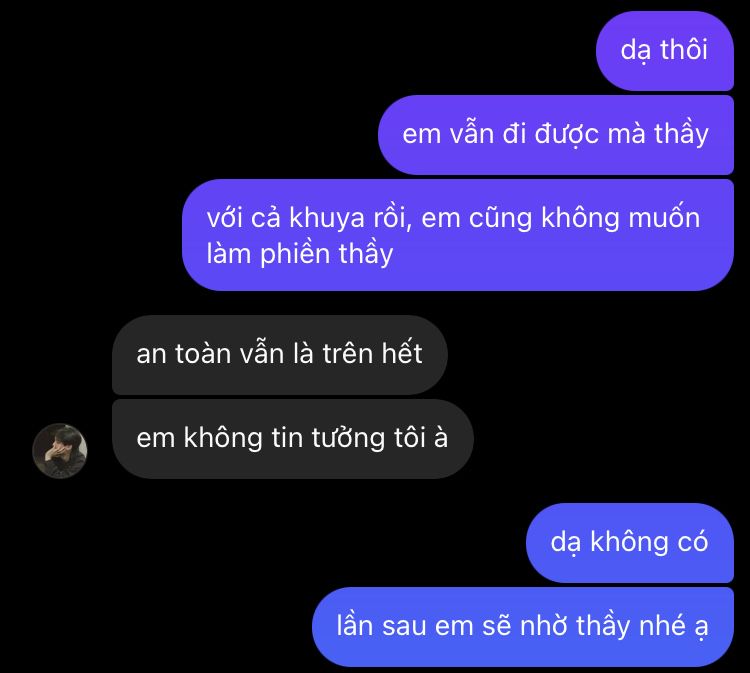Open the sender's profile avatar picture
This screenshot has width=750, height=673.
60,451
